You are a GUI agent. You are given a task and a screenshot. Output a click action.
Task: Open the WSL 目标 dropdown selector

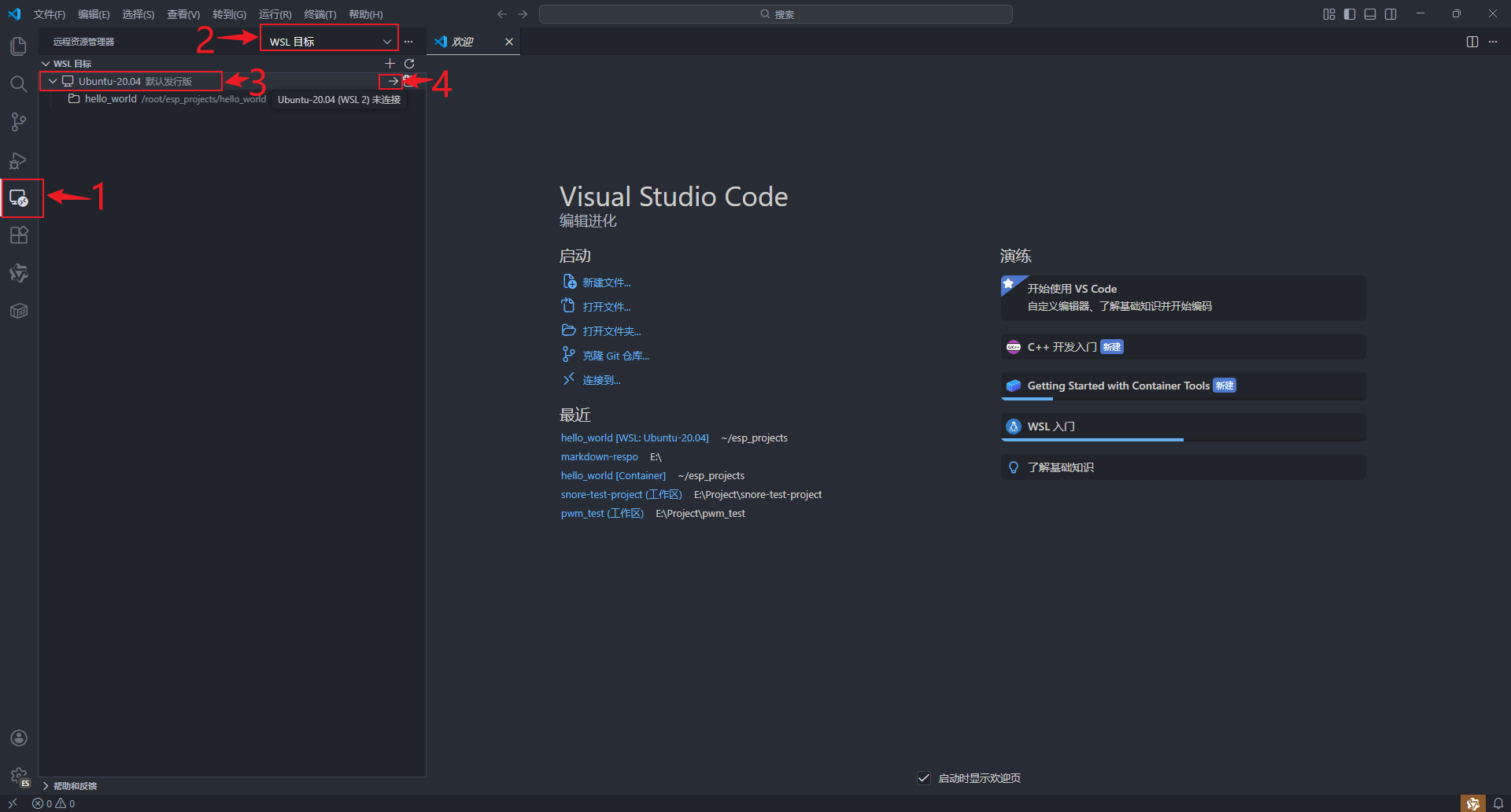pyautogui.click(x=330, y=42)
